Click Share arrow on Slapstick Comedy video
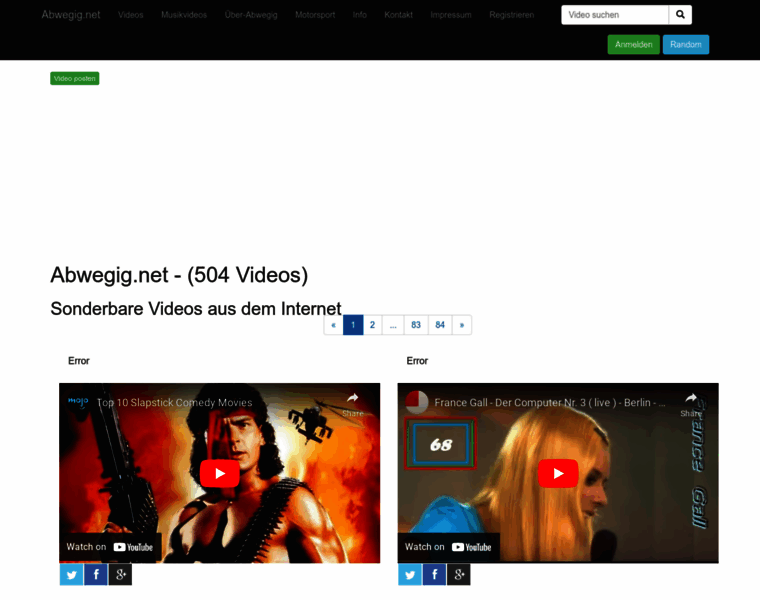The image size is (760, 600). (x=352, y=404)
